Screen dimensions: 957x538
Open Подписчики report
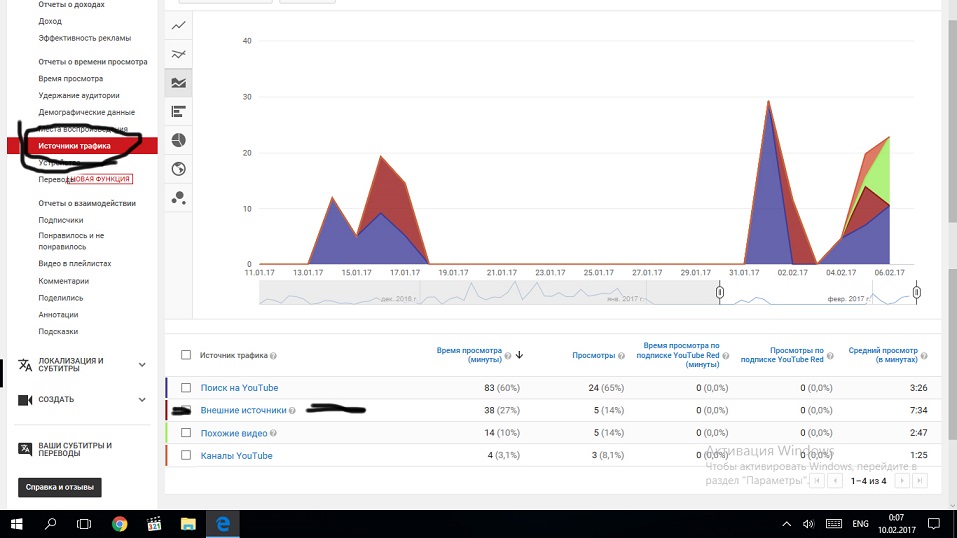[60, 220]
